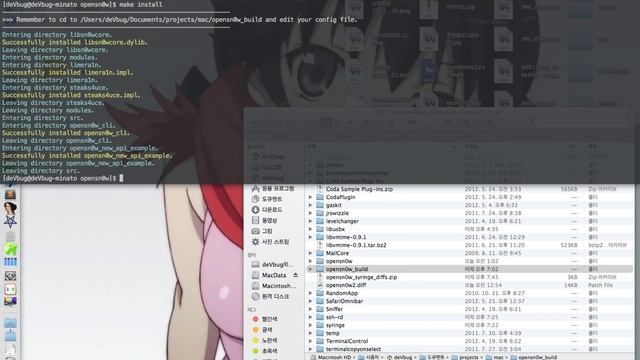This screenshot has height=360, width=640.
Task: Select the Macintosh volume in sidebar
Action: [273, 286]
